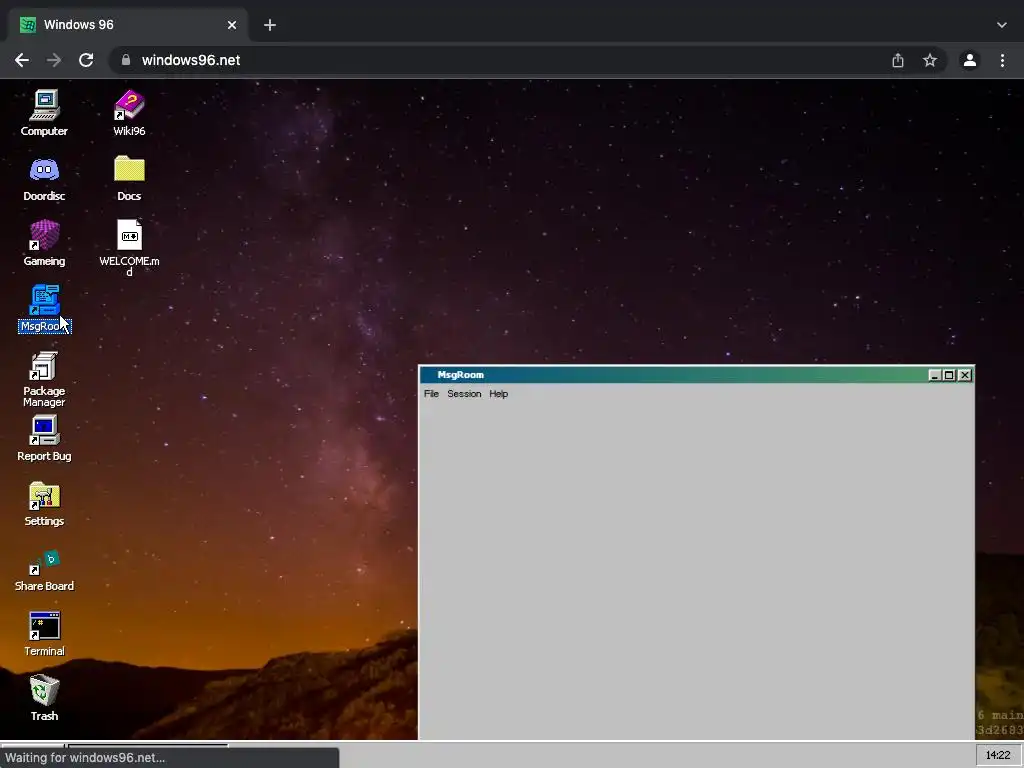Image resolution: width=1024 pixels, height=768 pixels.
Task: Go back in browser history
Action: [x=22, y=60]
